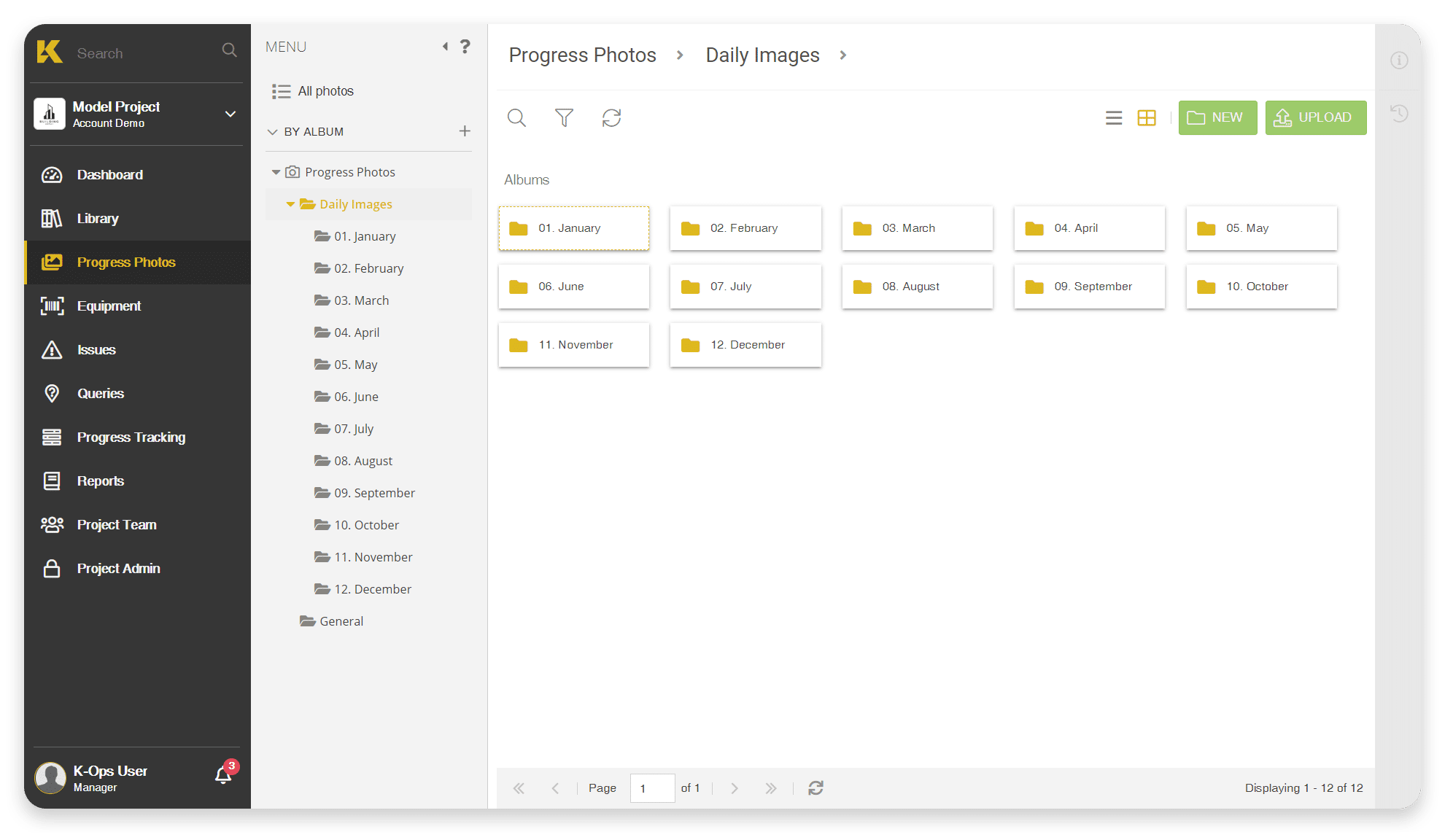
Task: Go to first page arrow
Action: click(519, 788)
